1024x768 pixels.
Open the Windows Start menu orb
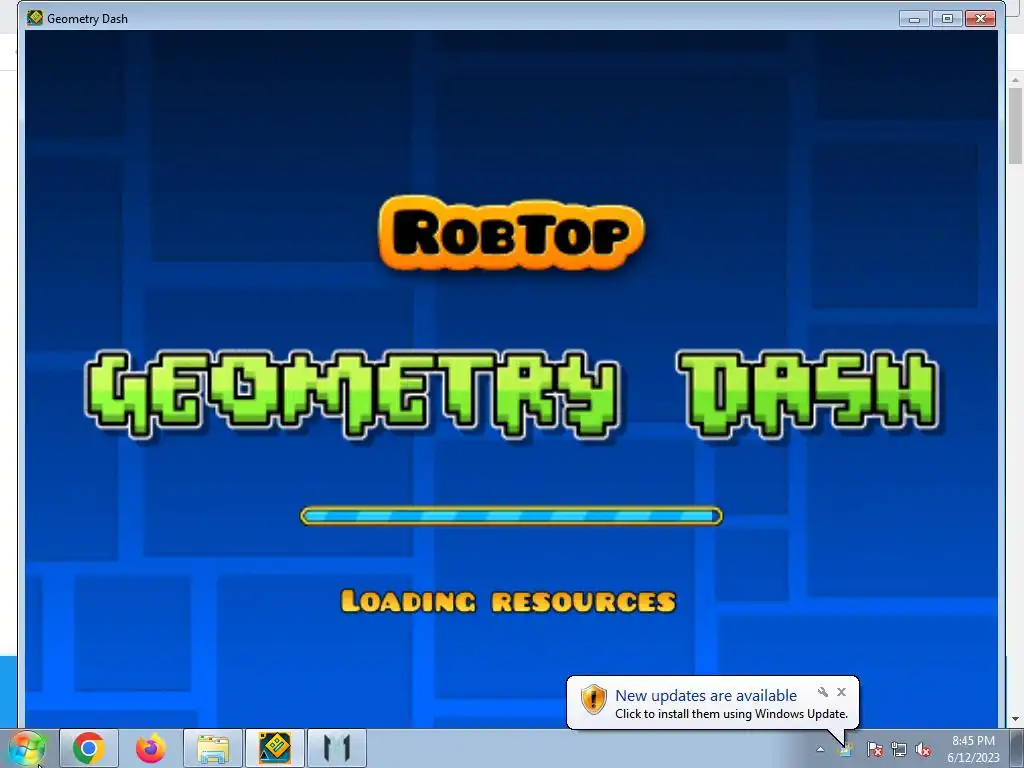pos(26,748)
